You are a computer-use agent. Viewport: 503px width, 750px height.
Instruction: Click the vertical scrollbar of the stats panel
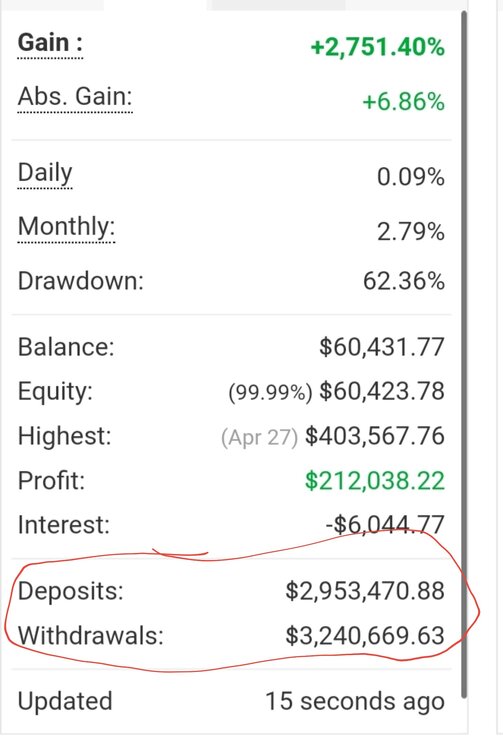(x=464, y=354)
